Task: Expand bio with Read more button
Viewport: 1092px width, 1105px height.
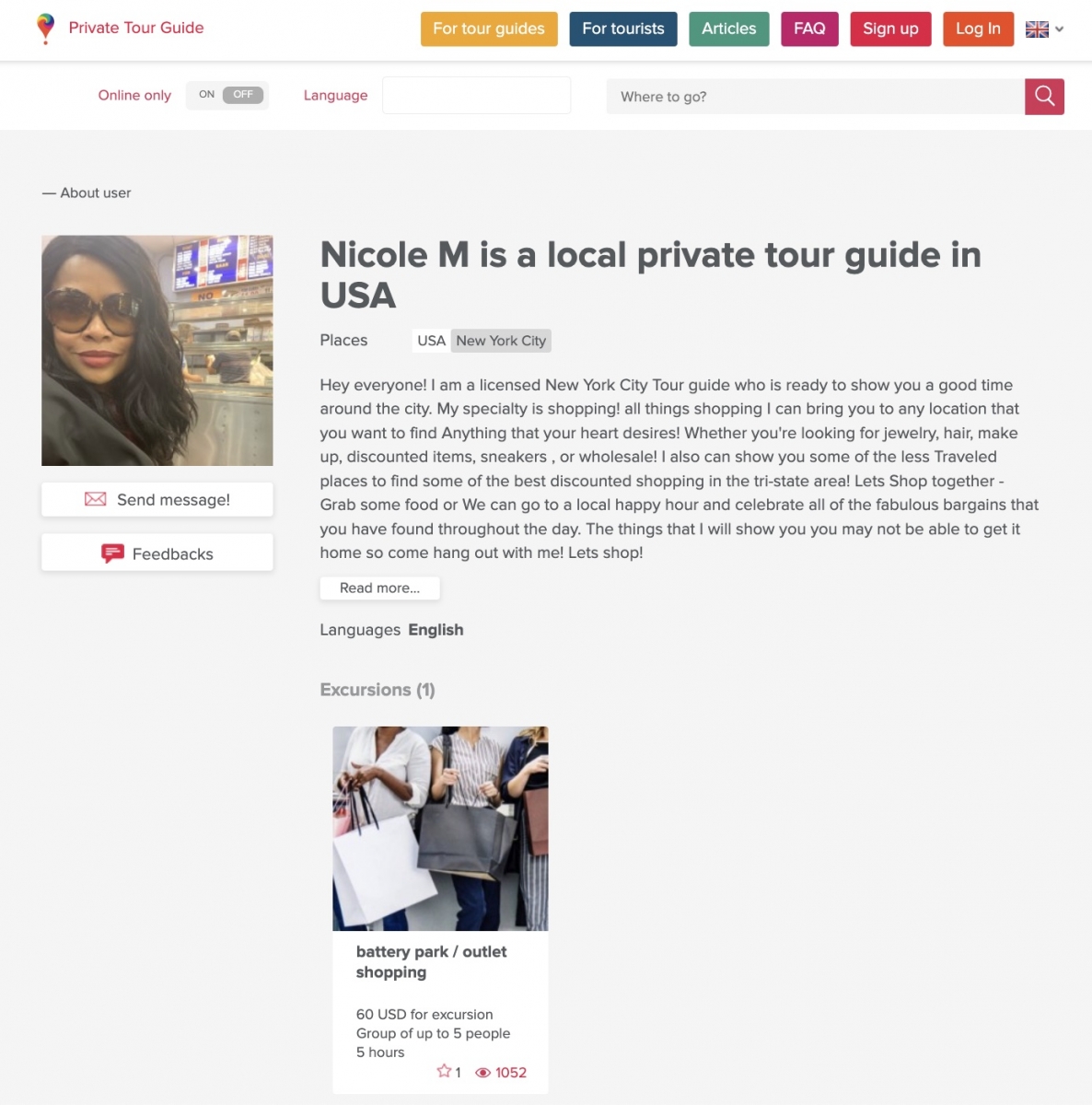Action: click(379, 588)
